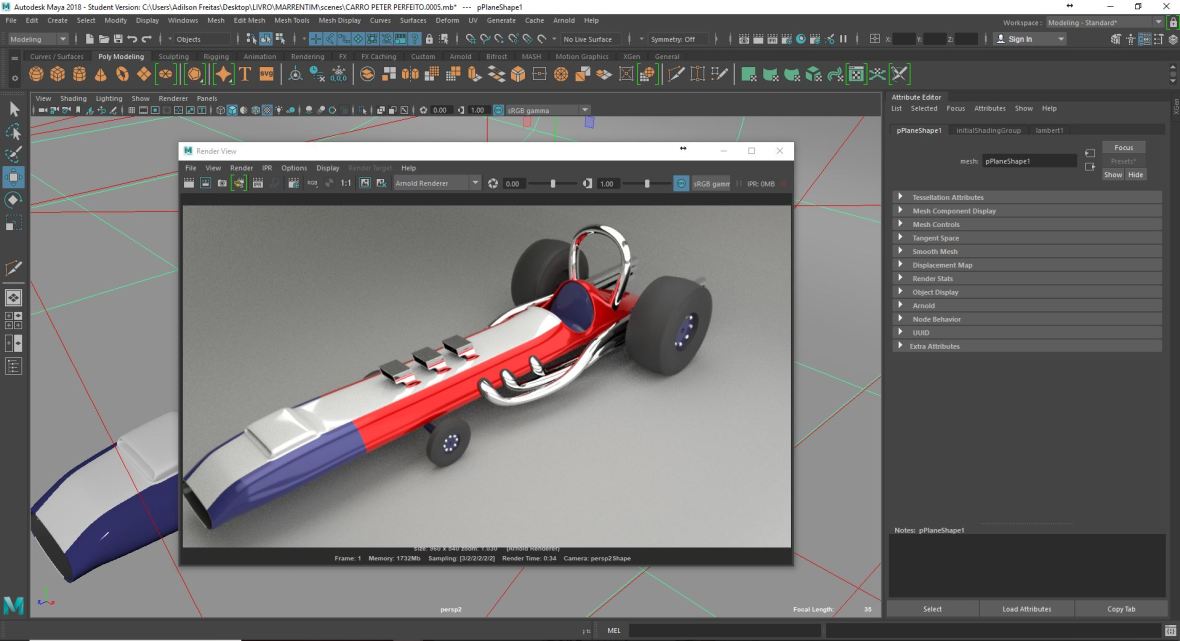This screenshot has width=1180, height=641.
Task: Save the scene with the toolbar icon
Action: (118, 39)
